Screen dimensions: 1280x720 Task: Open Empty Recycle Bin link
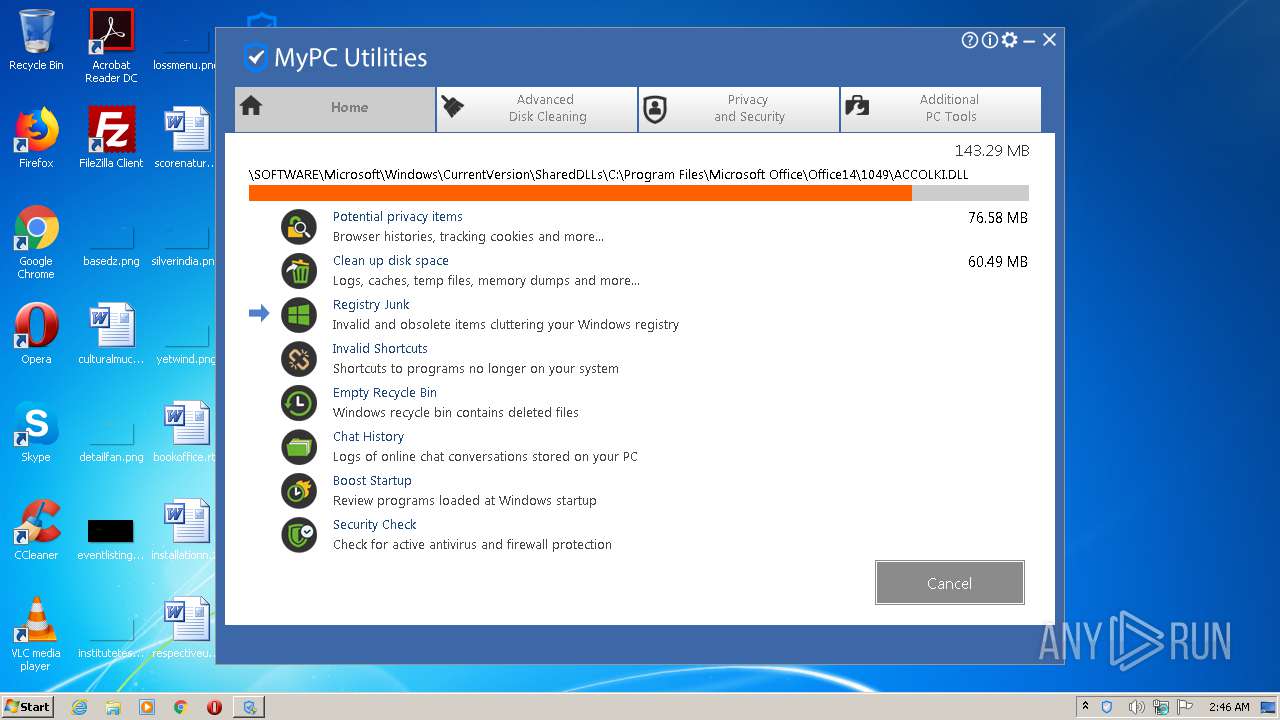coord(384,392)
